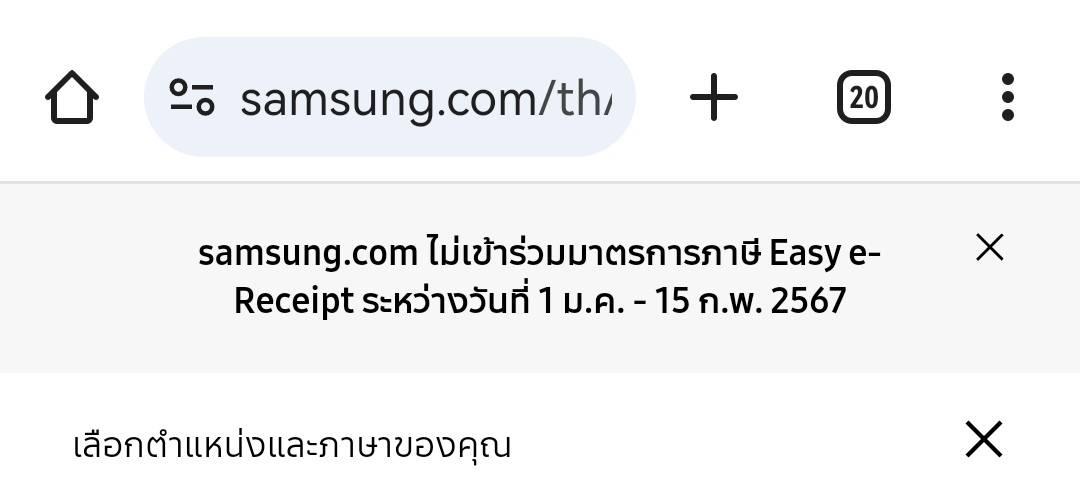1080x495 pixels.
Task: Choose your location and language bar
Action: click(540, 439)
